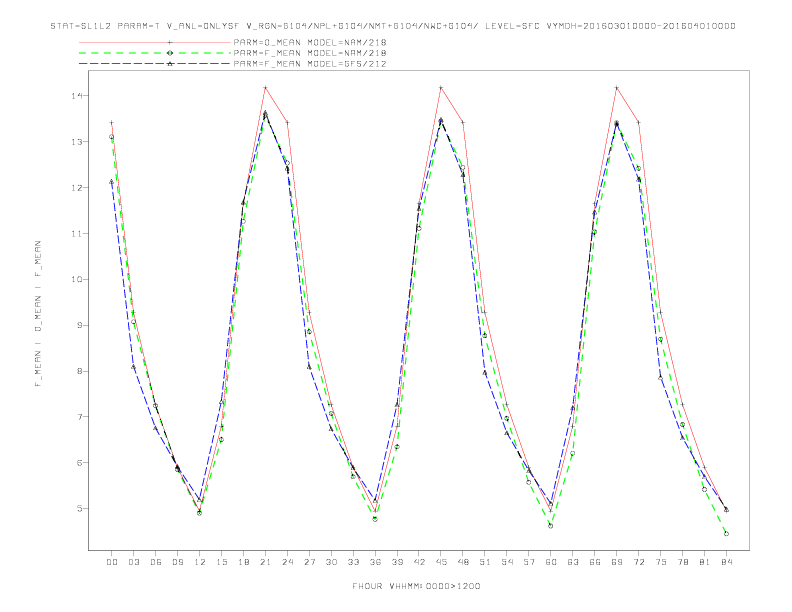The height and width of the screenshot is (612, 792).
Task: Click y-axis tick label 9
Action: pos(80,325)
